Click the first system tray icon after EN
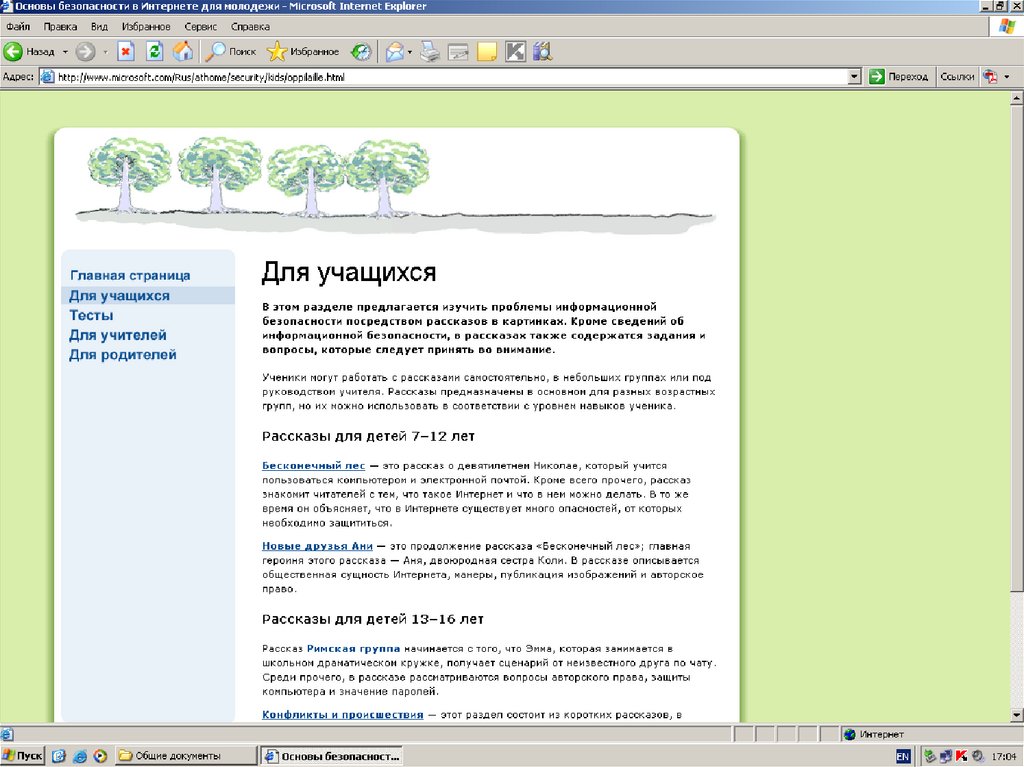 [930, 756]
